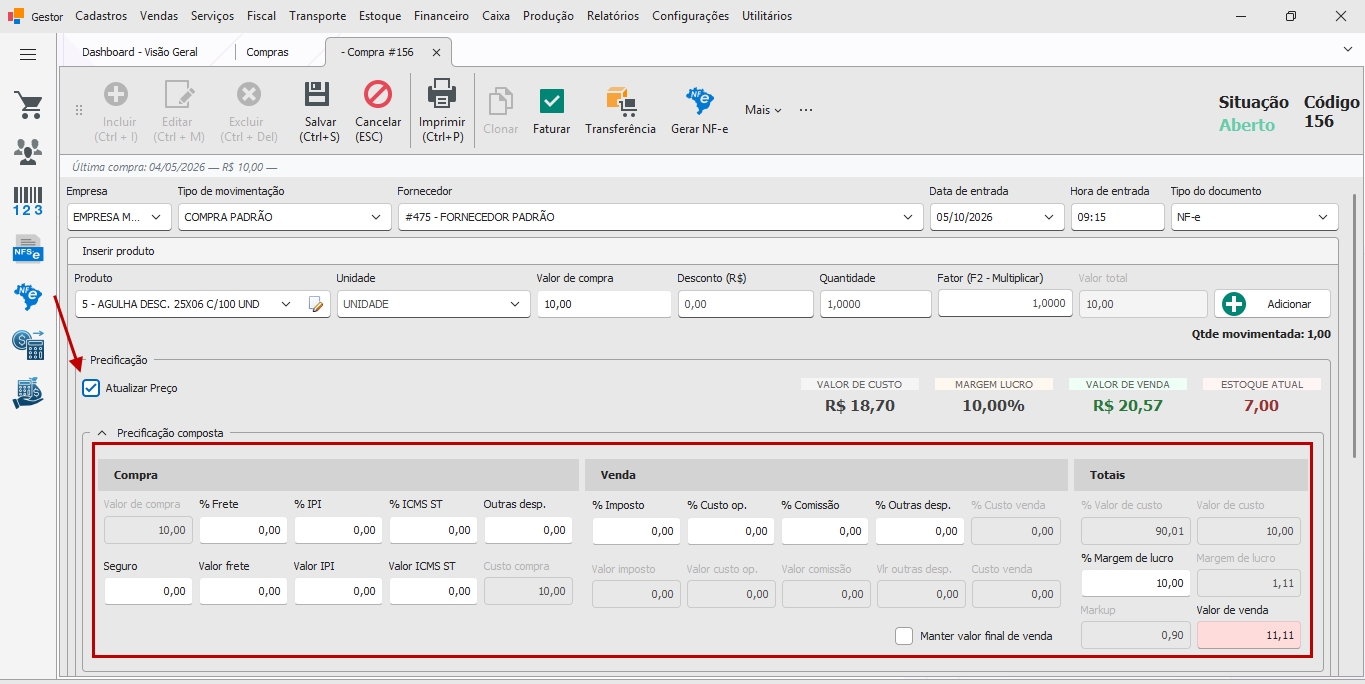The width and height of the screenshot is (1365, 684).
Task: Edit product with the pencil icon
Action: (x=318, y=304)
